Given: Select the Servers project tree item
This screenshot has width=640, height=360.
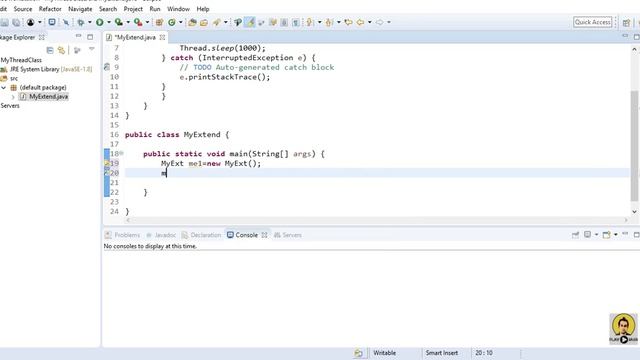Looking at the screenshot, I should click(x=10, y=106).
